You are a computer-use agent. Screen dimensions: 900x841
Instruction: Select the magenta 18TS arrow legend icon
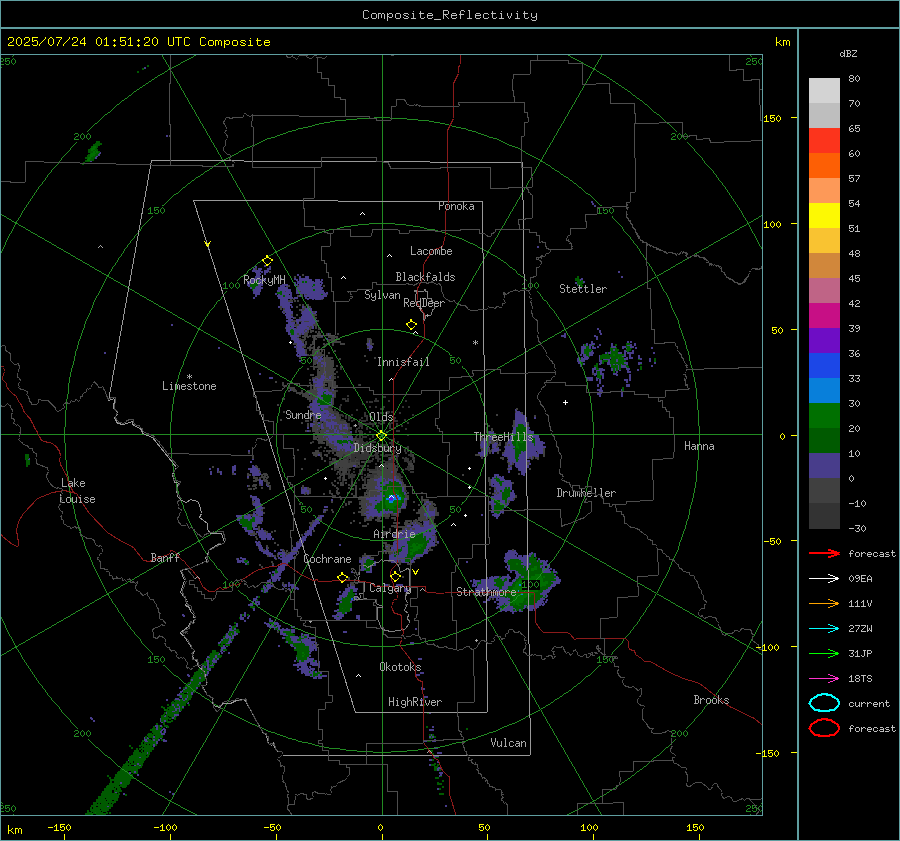(824, 679)
